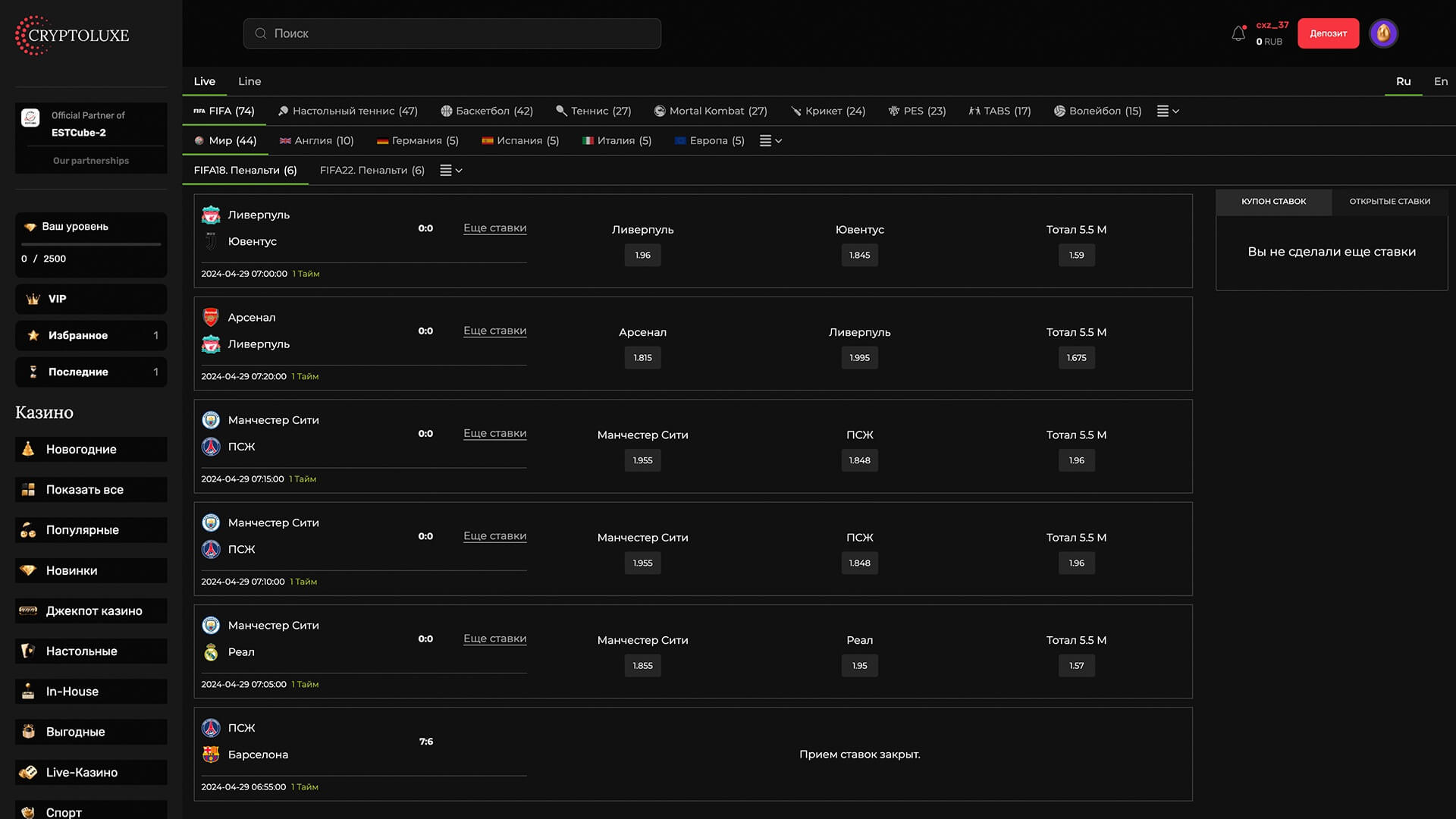The width and height of the screenshot is (1456, 819).
Task: Click the In-House icon
Action: pos(28,691)
